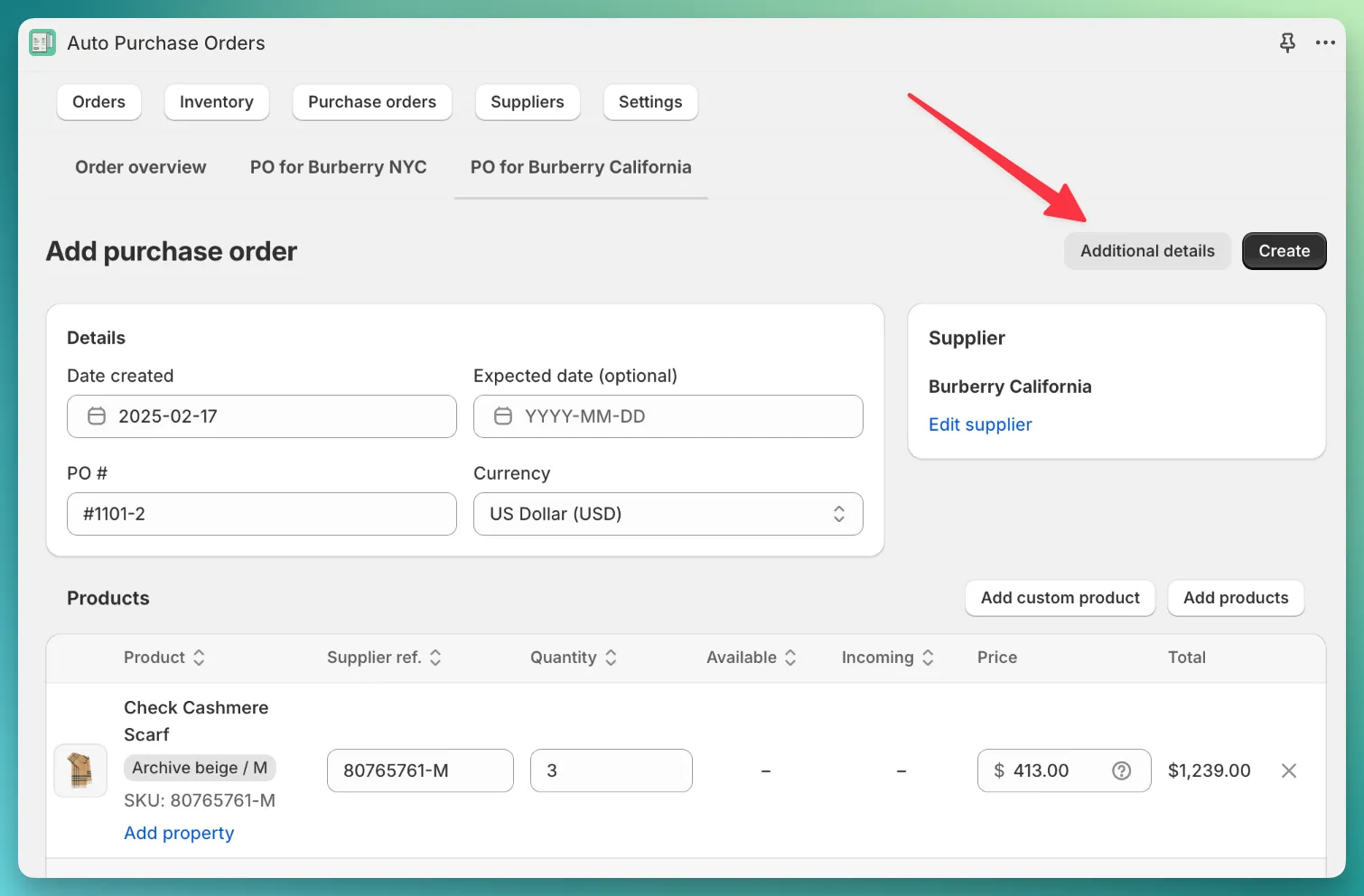1364x896 pixels.
Task: Sort by Quantity column
Action: [573, 658]
